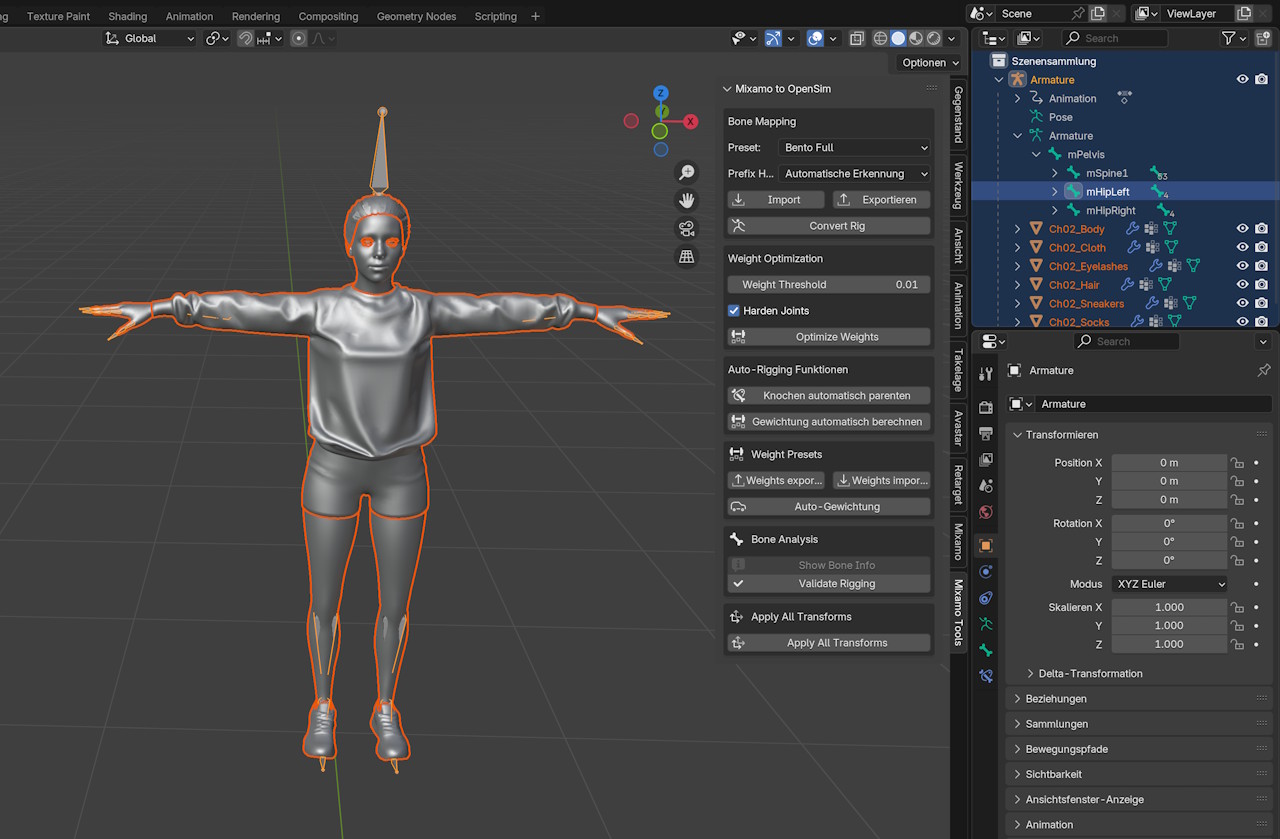This screenshot has height=839, width=1280.
Task: Pin the Armature properties panel
Action: click(x=1263, y=370)
